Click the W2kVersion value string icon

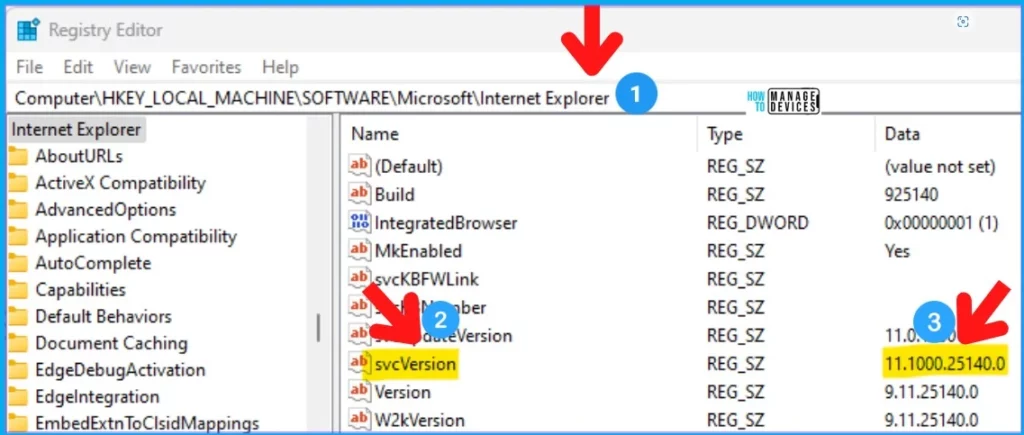pyautogui.click(x=360, y=419)
